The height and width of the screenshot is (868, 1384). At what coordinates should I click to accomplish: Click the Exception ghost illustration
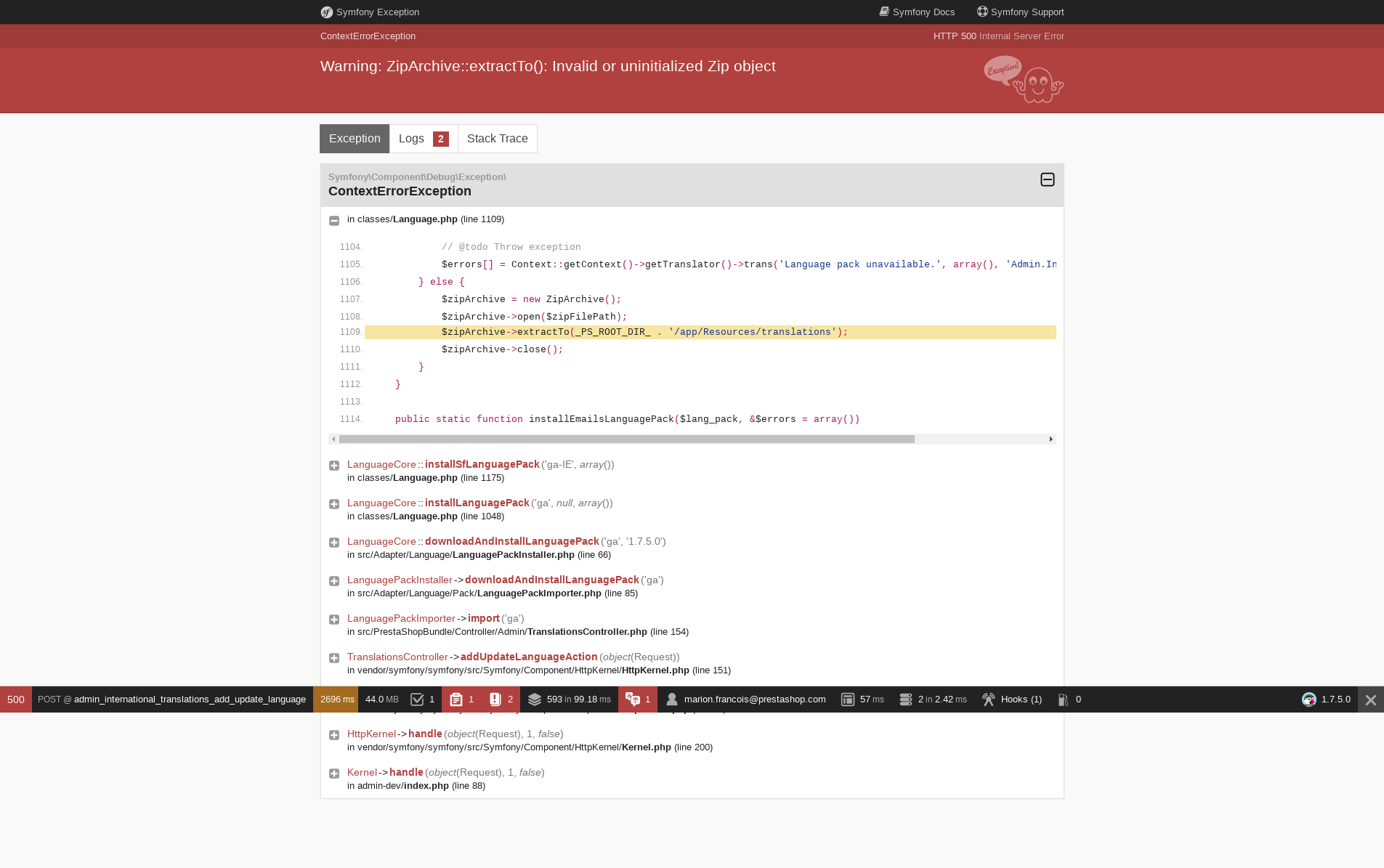(1024, 79)
